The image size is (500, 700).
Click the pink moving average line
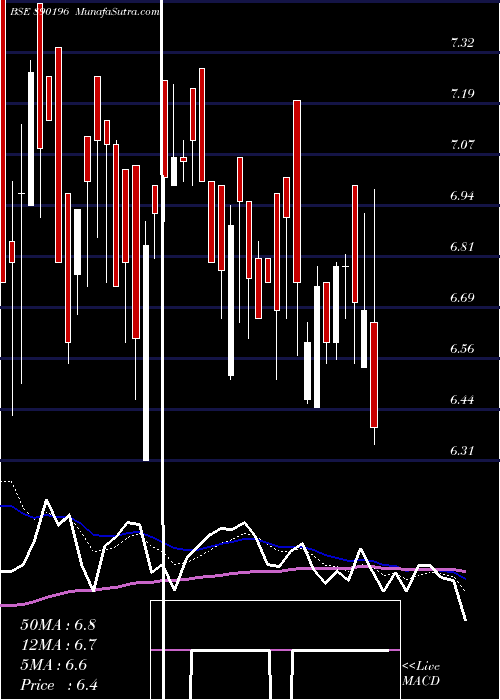point(232,576)
